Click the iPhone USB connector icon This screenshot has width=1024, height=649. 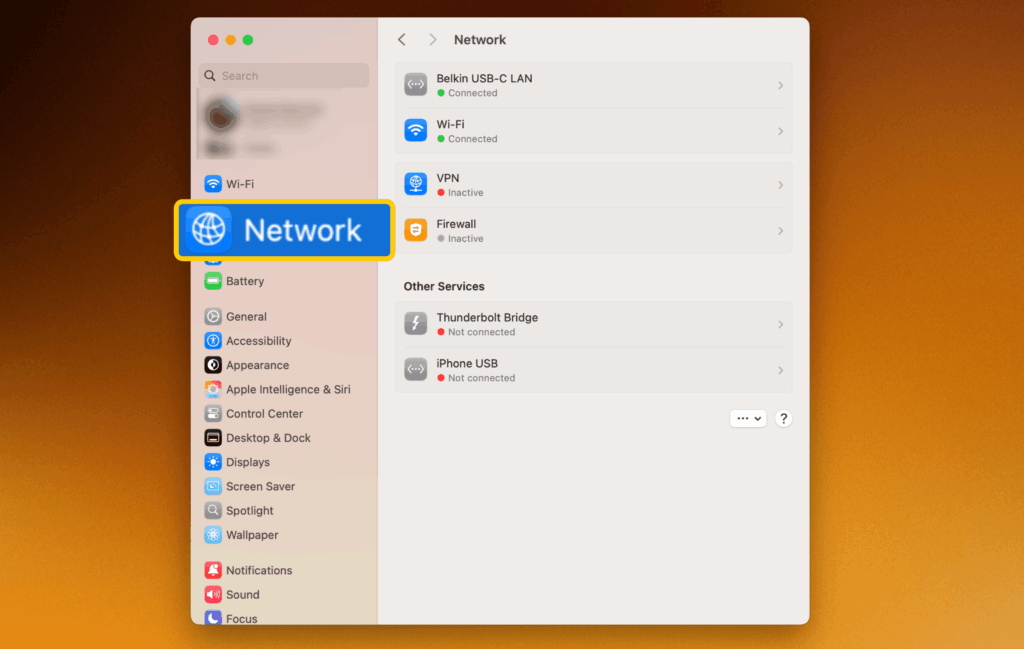point(416,369)
